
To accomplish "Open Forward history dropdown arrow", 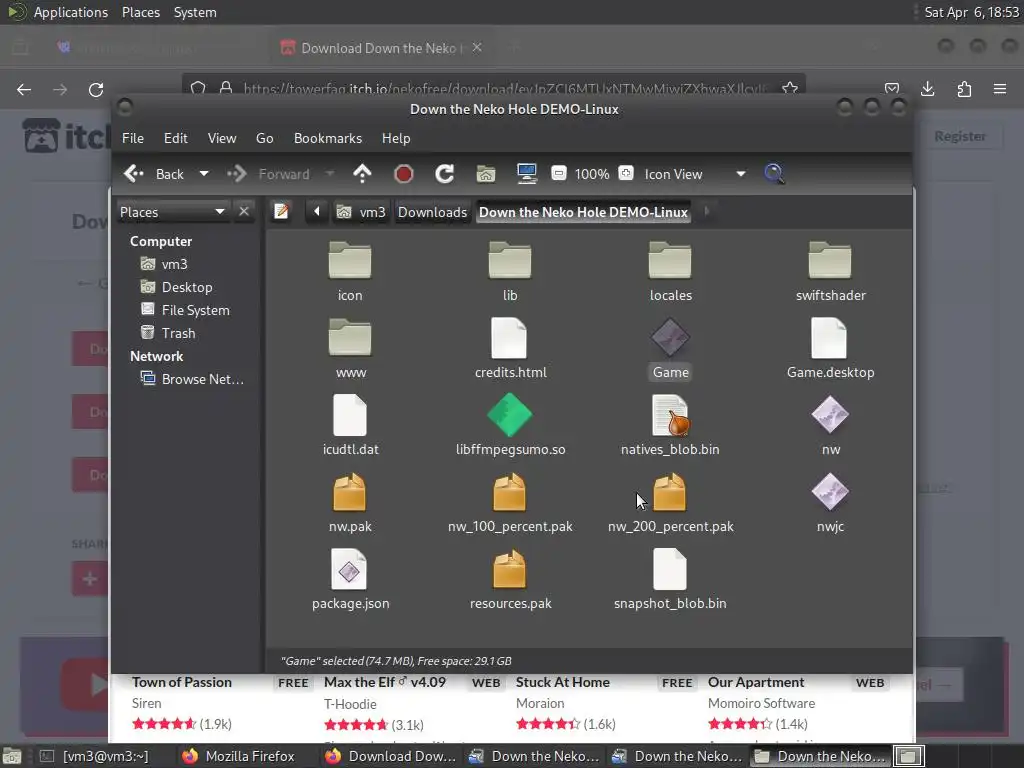I will (329, 174).
